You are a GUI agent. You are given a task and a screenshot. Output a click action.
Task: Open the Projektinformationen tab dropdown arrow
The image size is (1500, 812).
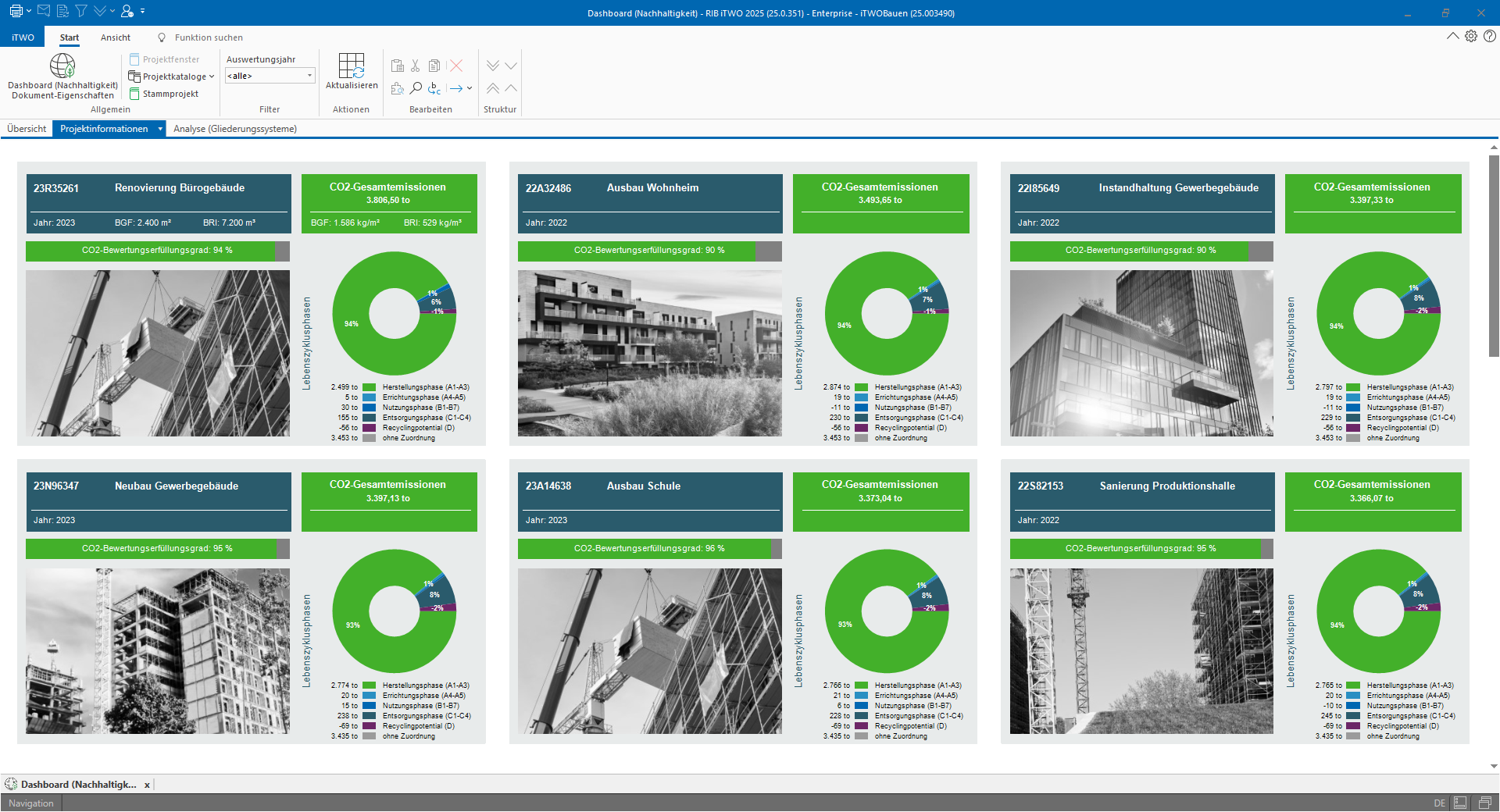[160, 129]
